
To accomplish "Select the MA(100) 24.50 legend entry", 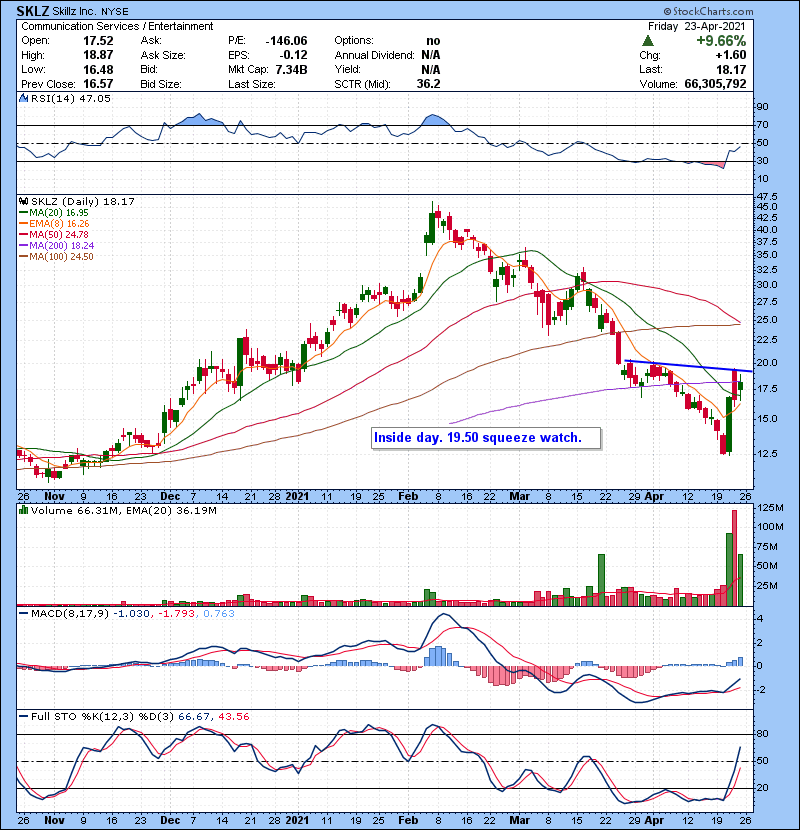I will coord(57,257).
